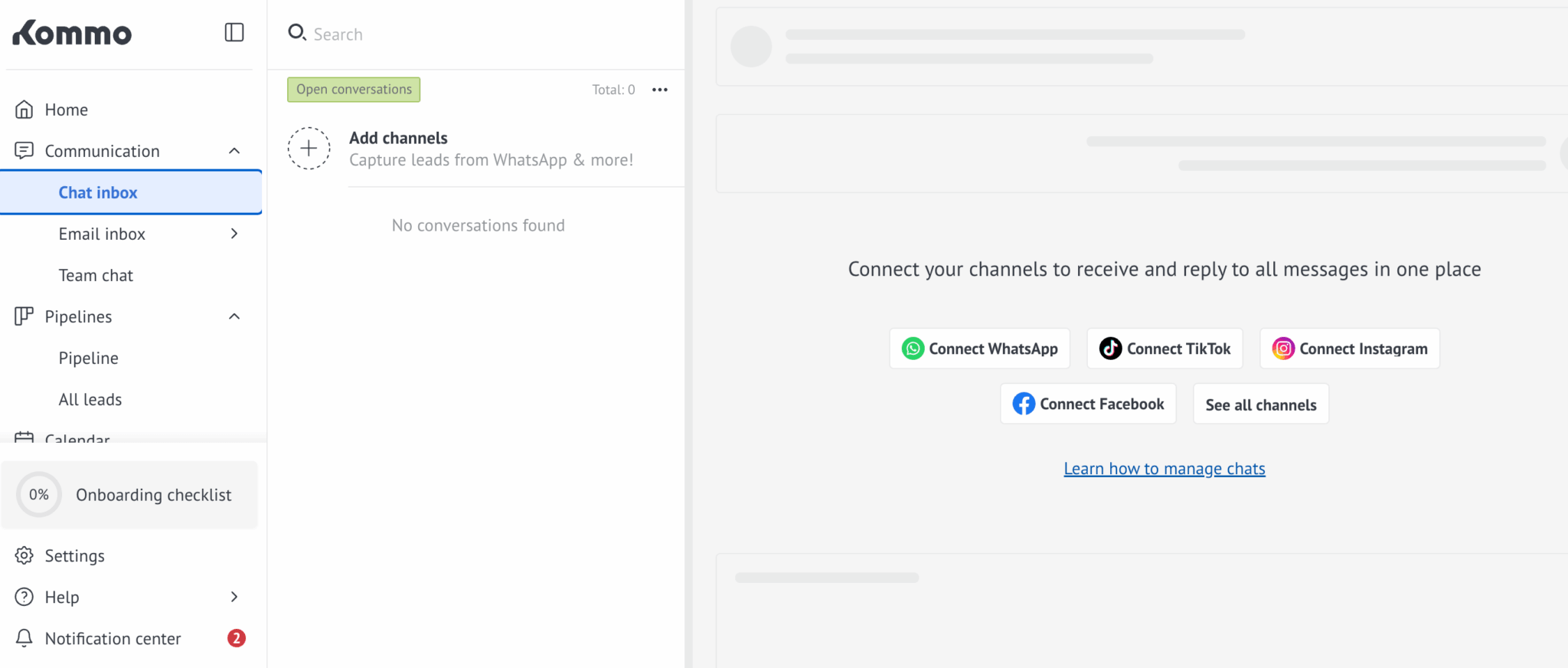
Task: Expand the Help submenu arrow
Action: tap(234, 597)
